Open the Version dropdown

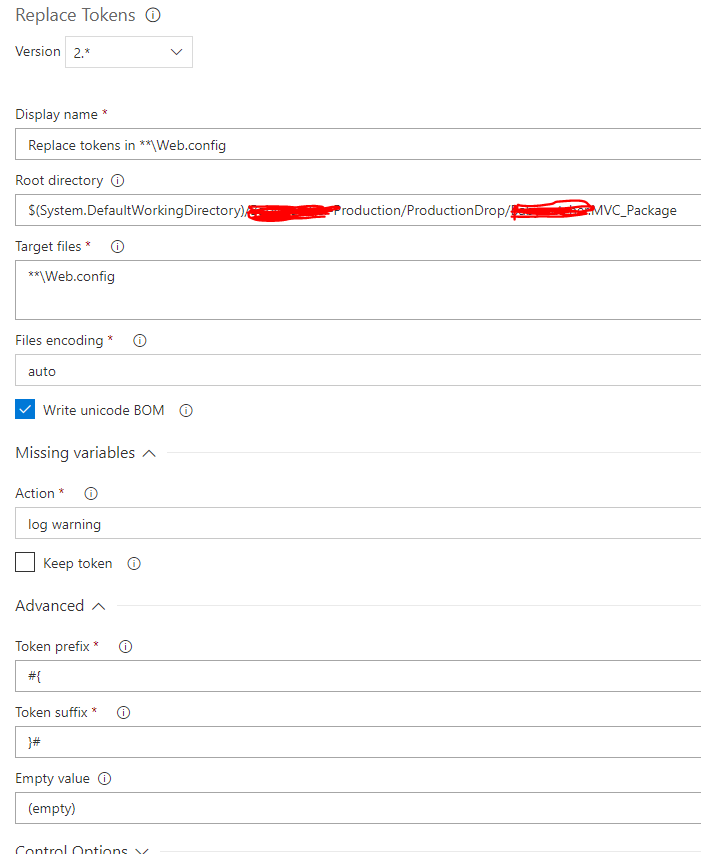(177, 52)
